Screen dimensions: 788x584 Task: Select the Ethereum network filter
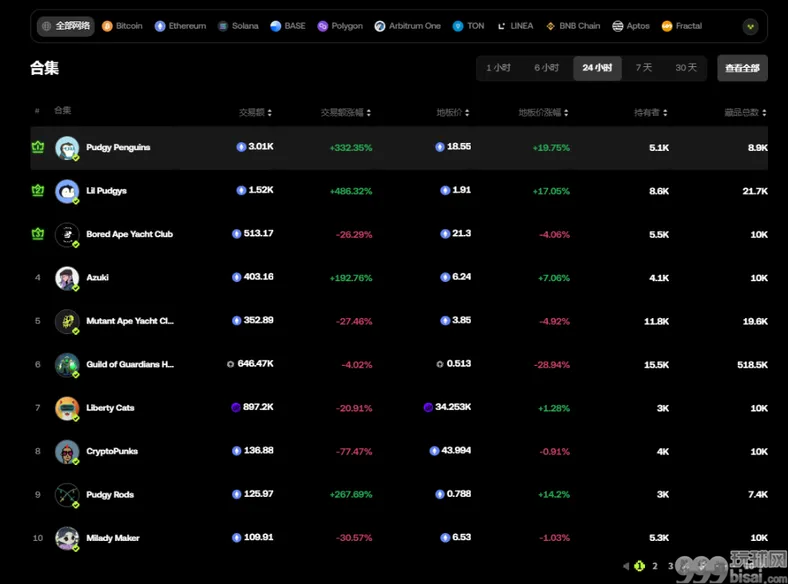coord(180,26)
